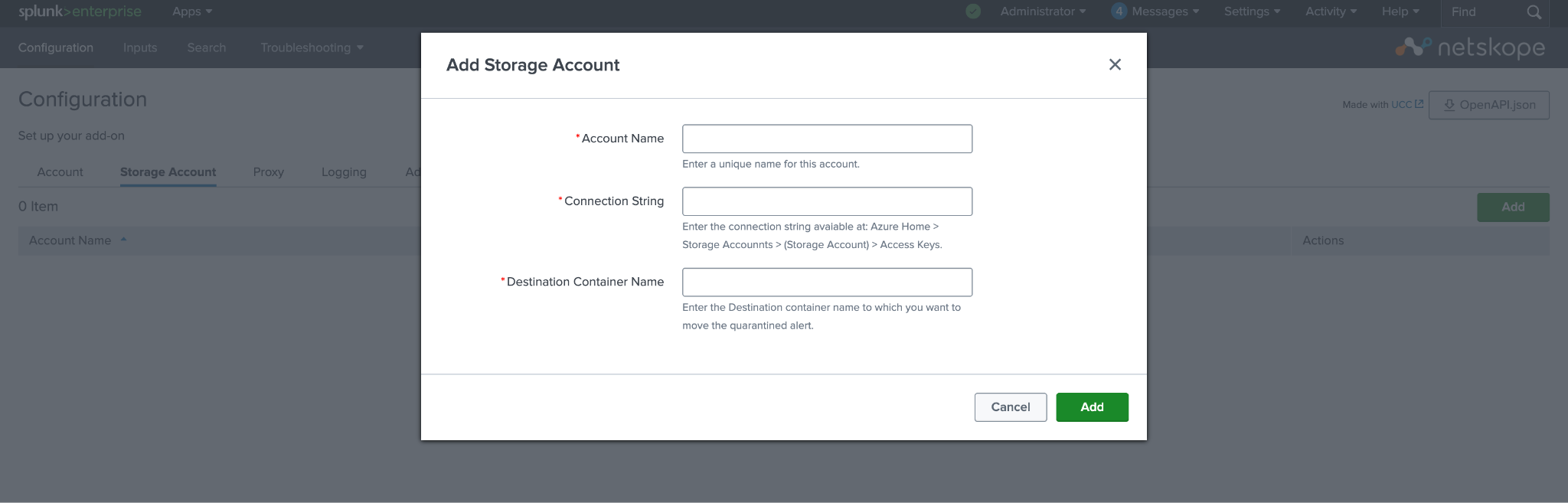Click the Netskope logo
The image size is (1568, 503).
tap(1470, 47)
